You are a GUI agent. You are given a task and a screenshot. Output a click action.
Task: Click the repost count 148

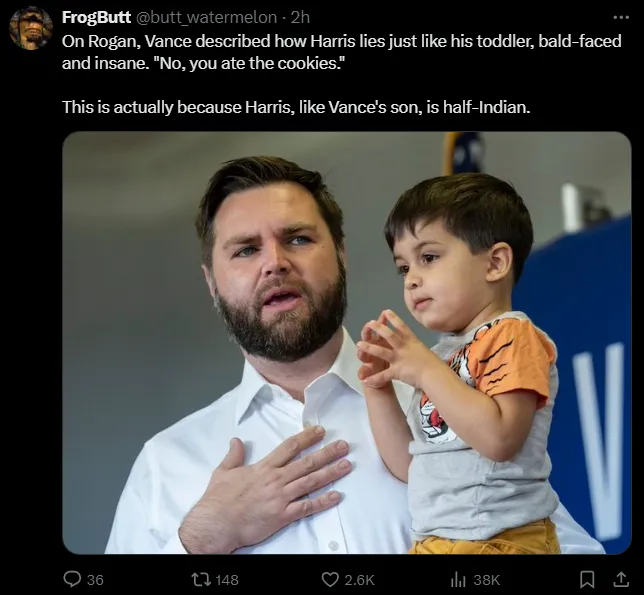pyautogui.click(x=227, y=579)
